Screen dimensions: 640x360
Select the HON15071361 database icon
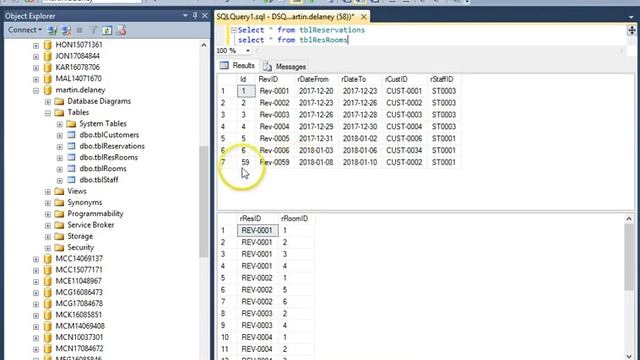(x=48, y=44)
